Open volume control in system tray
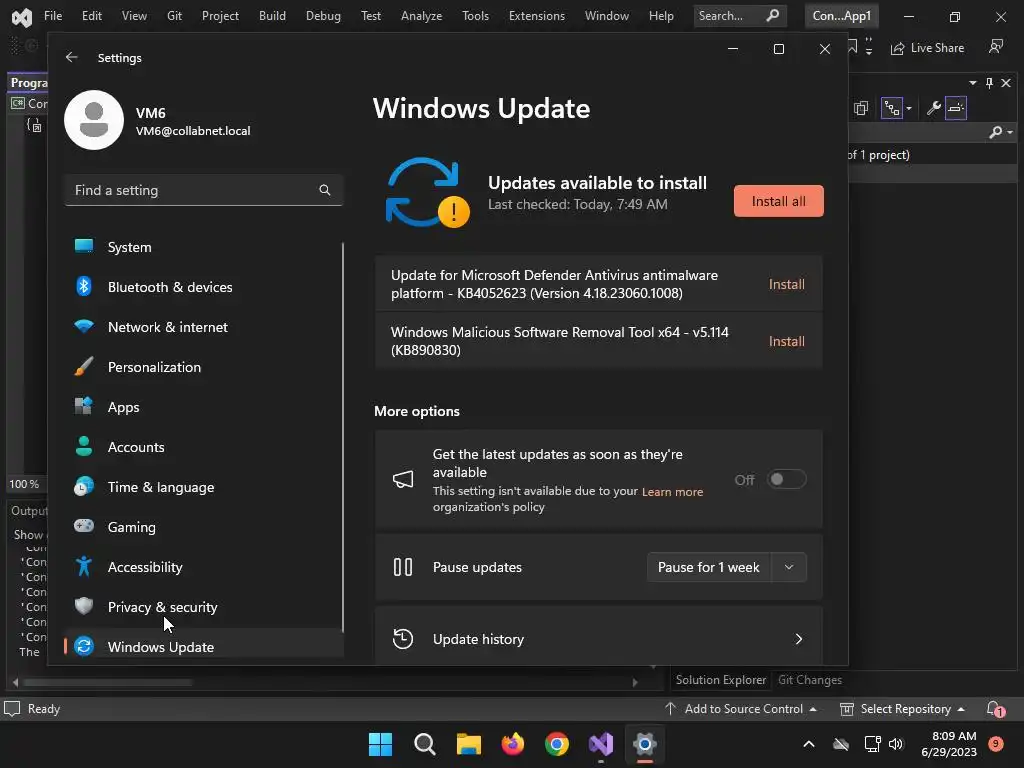 [x=895, y=744]
